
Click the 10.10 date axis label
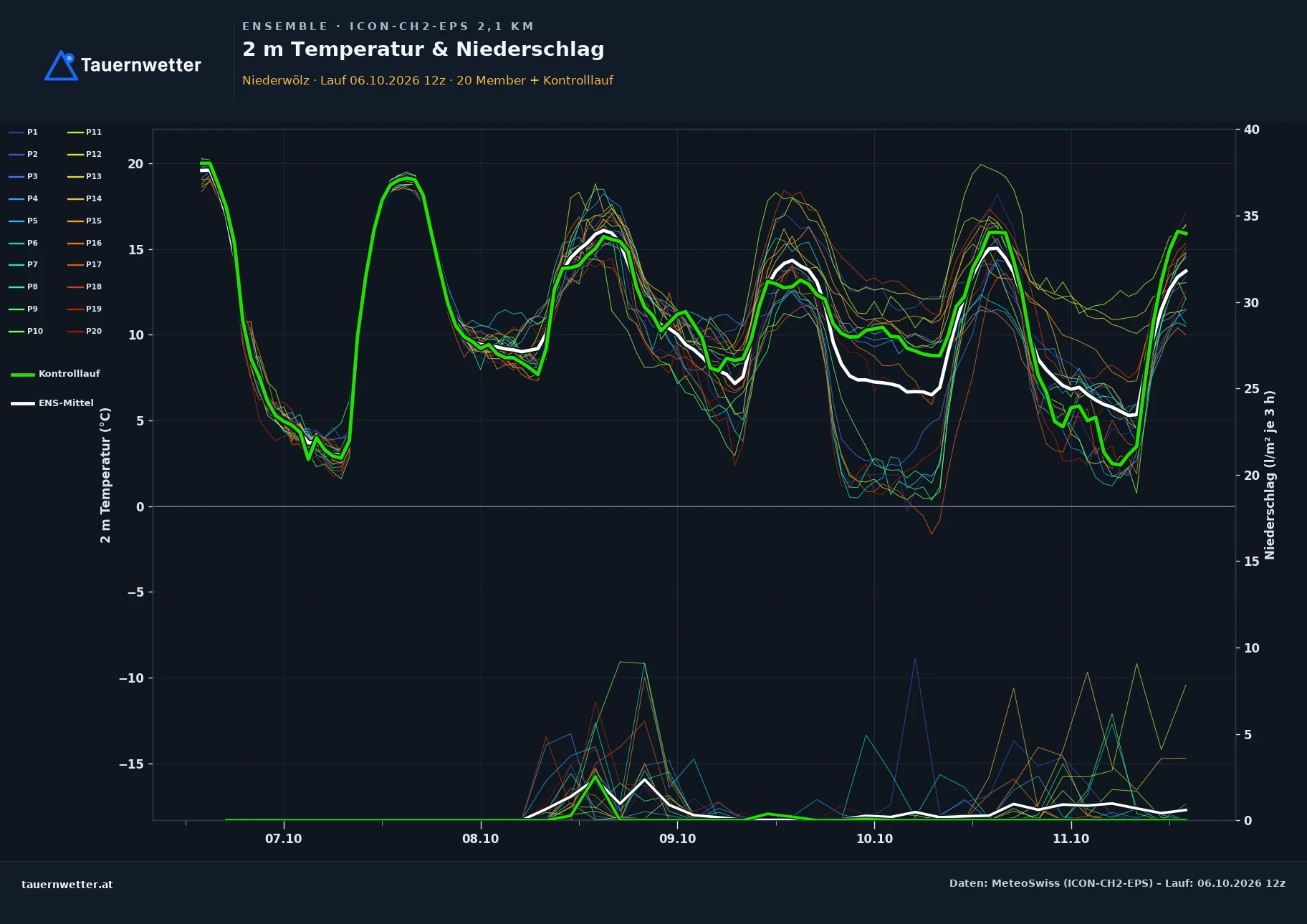[x=875, y=839]
